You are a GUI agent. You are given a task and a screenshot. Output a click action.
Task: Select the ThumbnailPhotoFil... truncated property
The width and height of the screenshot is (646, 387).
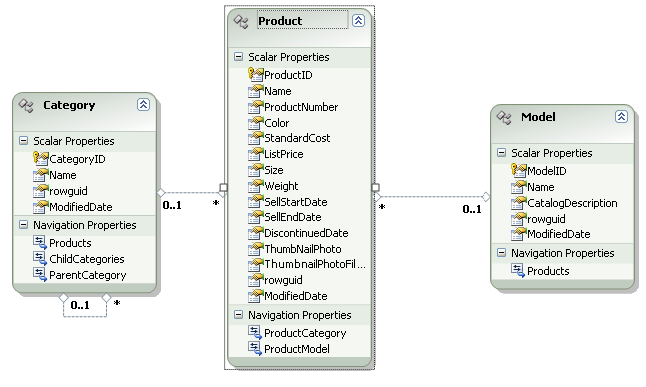(315, 264)
